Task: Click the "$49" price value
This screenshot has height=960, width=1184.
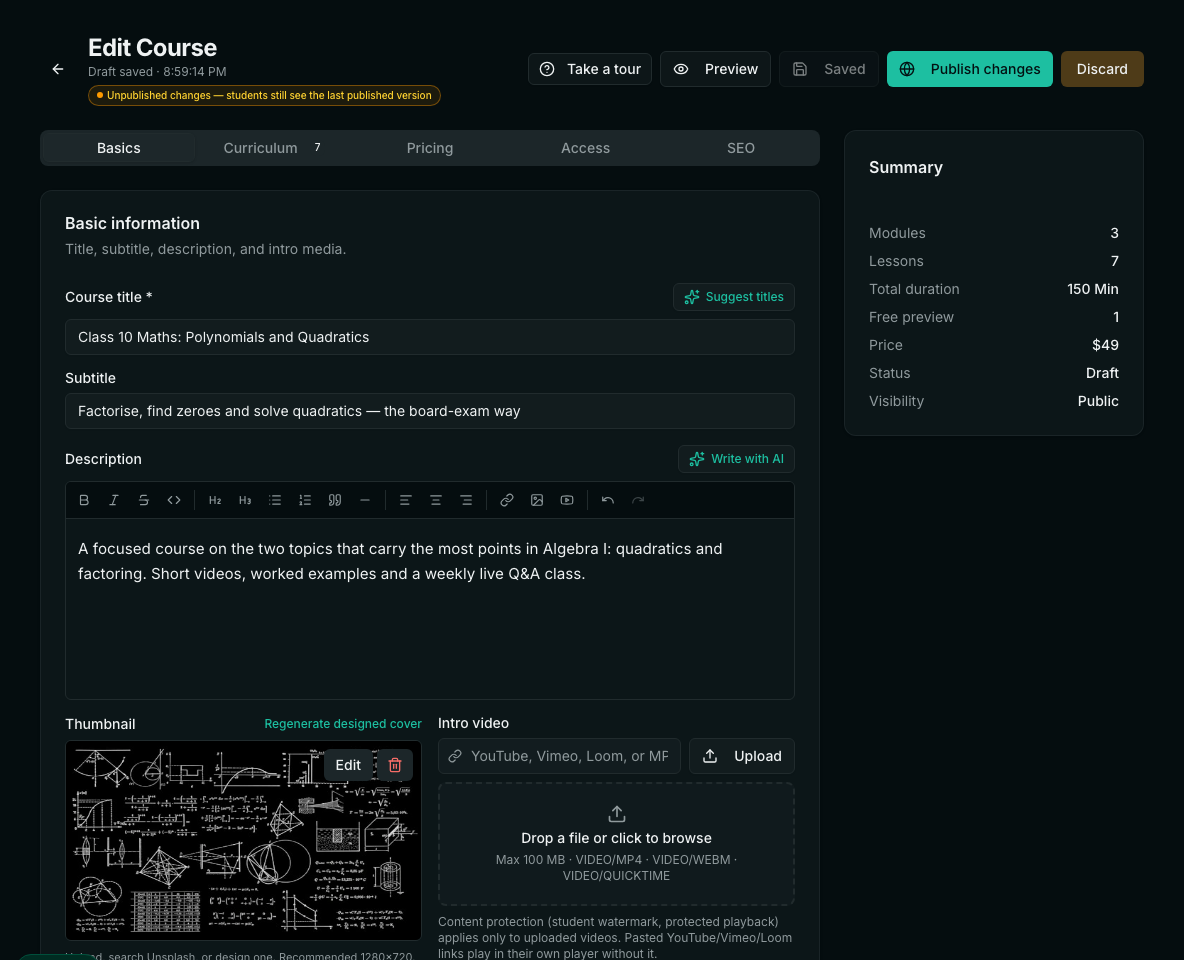Action: pyautogui.click(x=1105, y=345)
